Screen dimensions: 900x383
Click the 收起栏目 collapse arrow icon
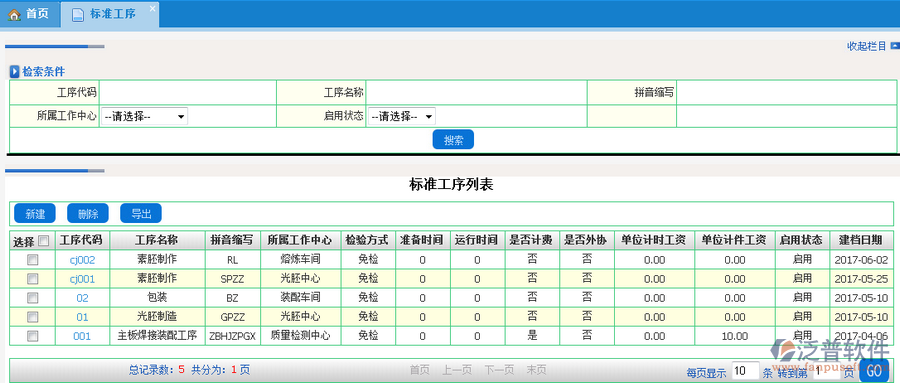895,46
